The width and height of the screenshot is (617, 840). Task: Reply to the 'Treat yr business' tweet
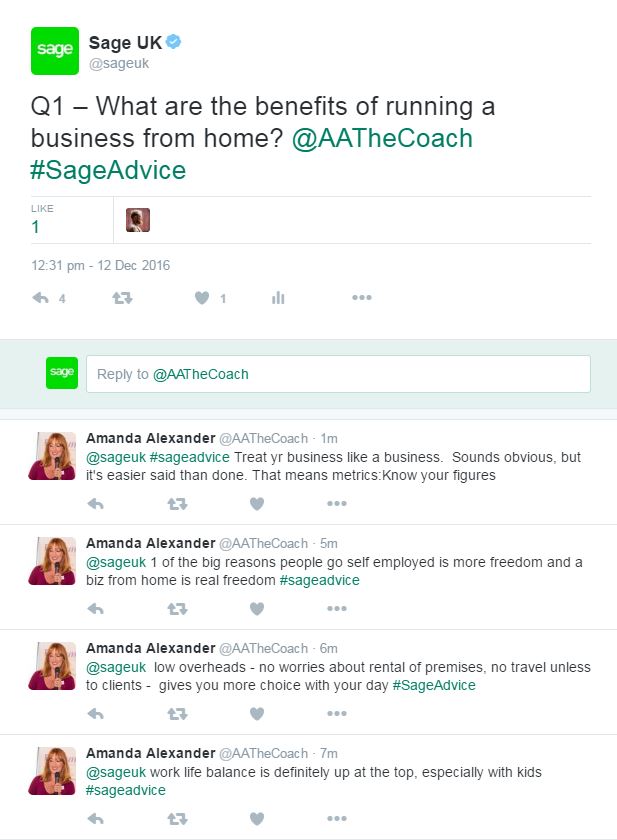(96, 503)
